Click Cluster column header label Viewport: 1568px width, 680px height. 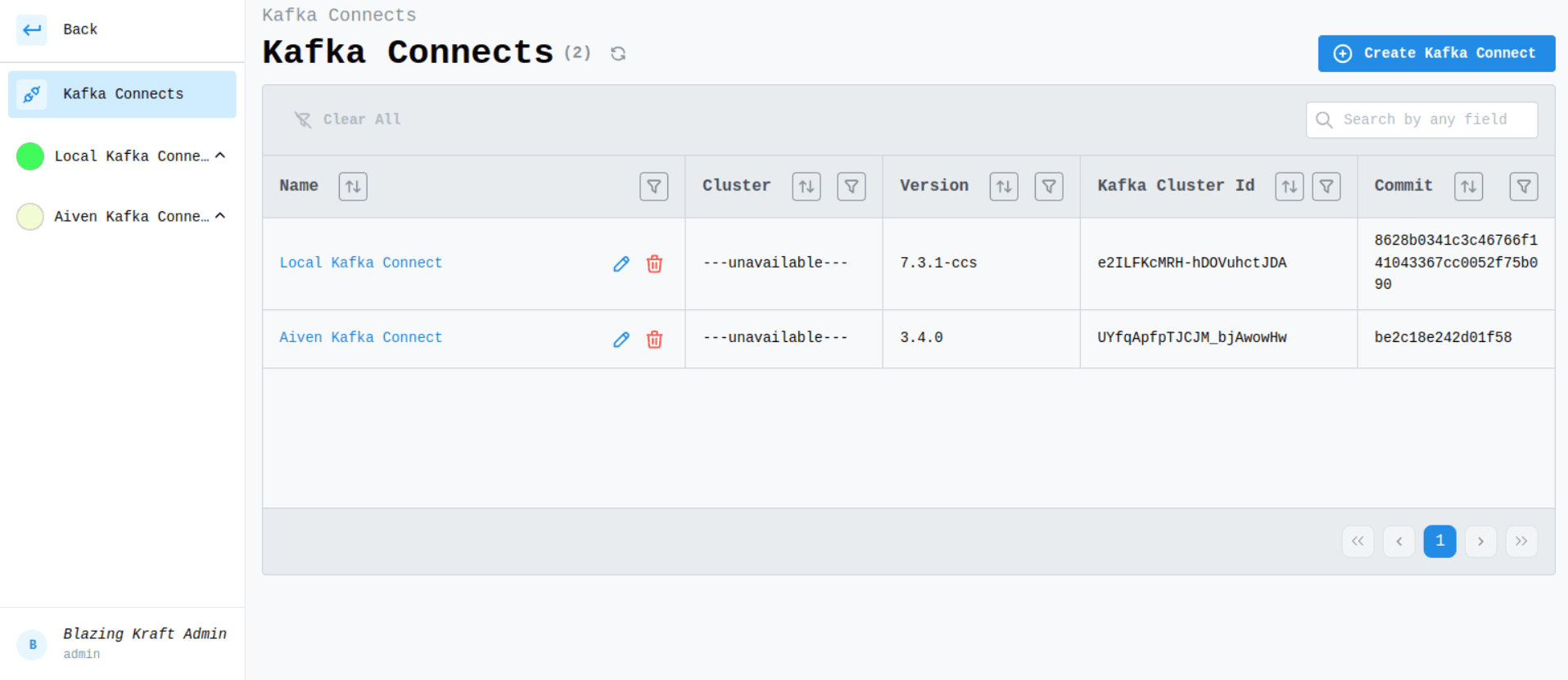point(736,186)
